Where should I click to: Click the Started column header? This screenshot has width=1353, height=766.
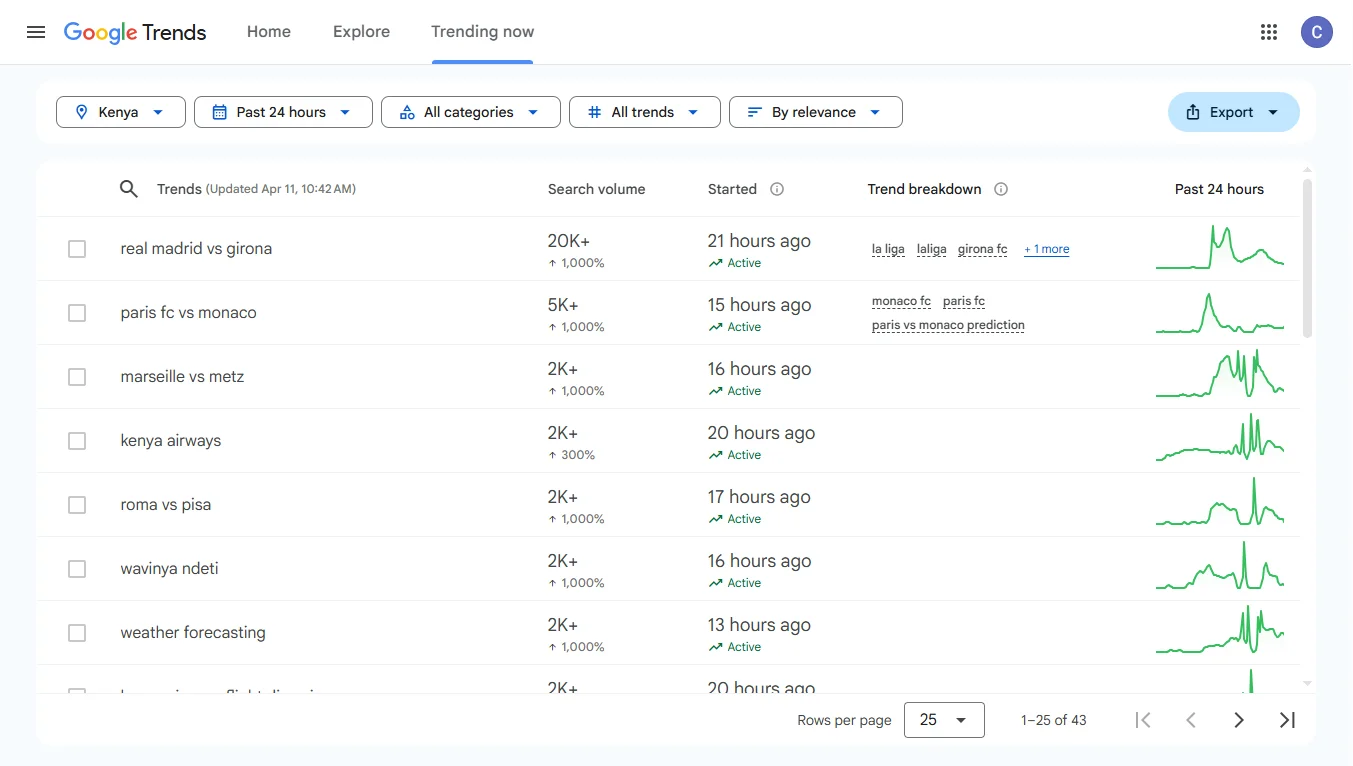(x=732, y=189)
